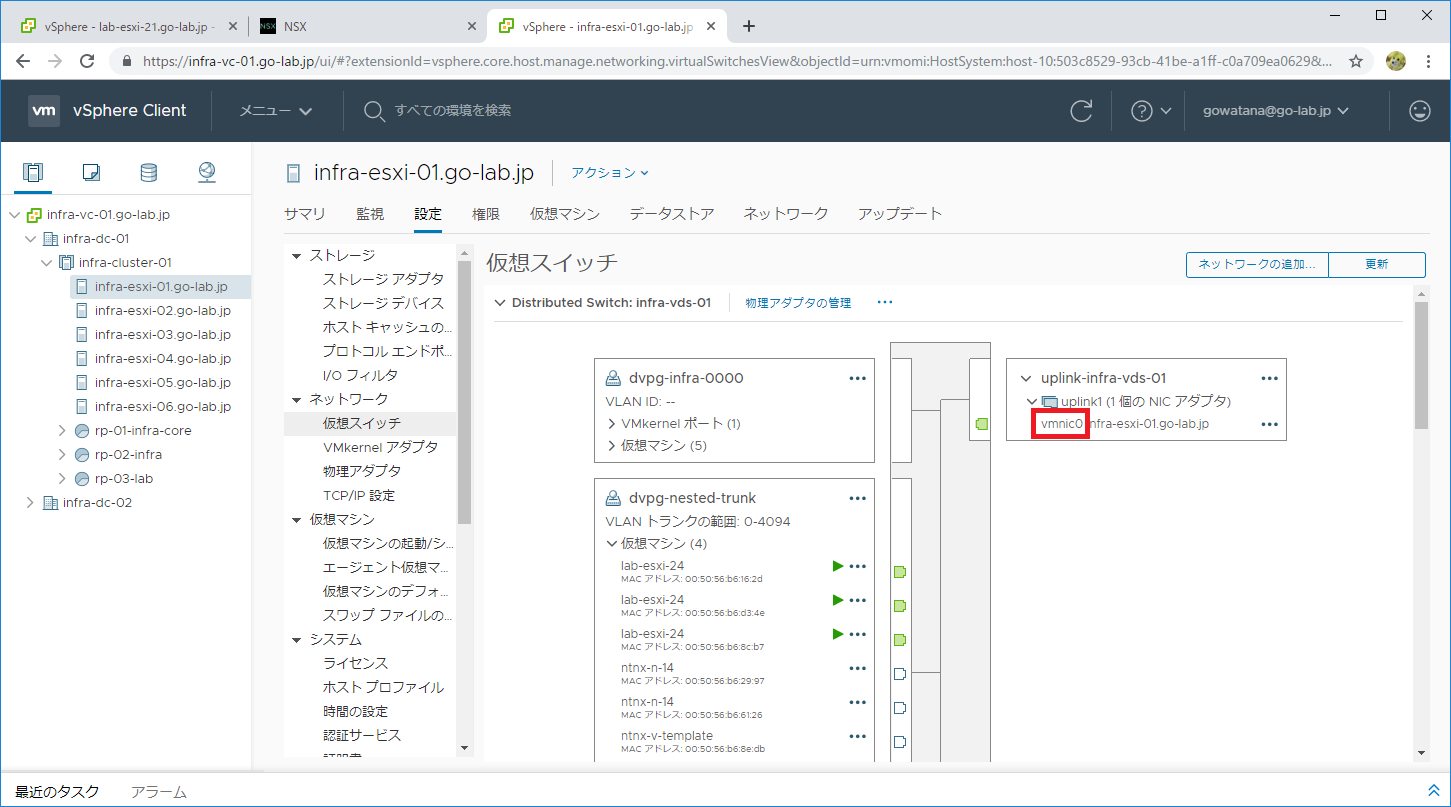Image resolution: width=1451 pixels, height=807 pixels.
Task: Switch to the アップデート tab
Action: point(900,213)
